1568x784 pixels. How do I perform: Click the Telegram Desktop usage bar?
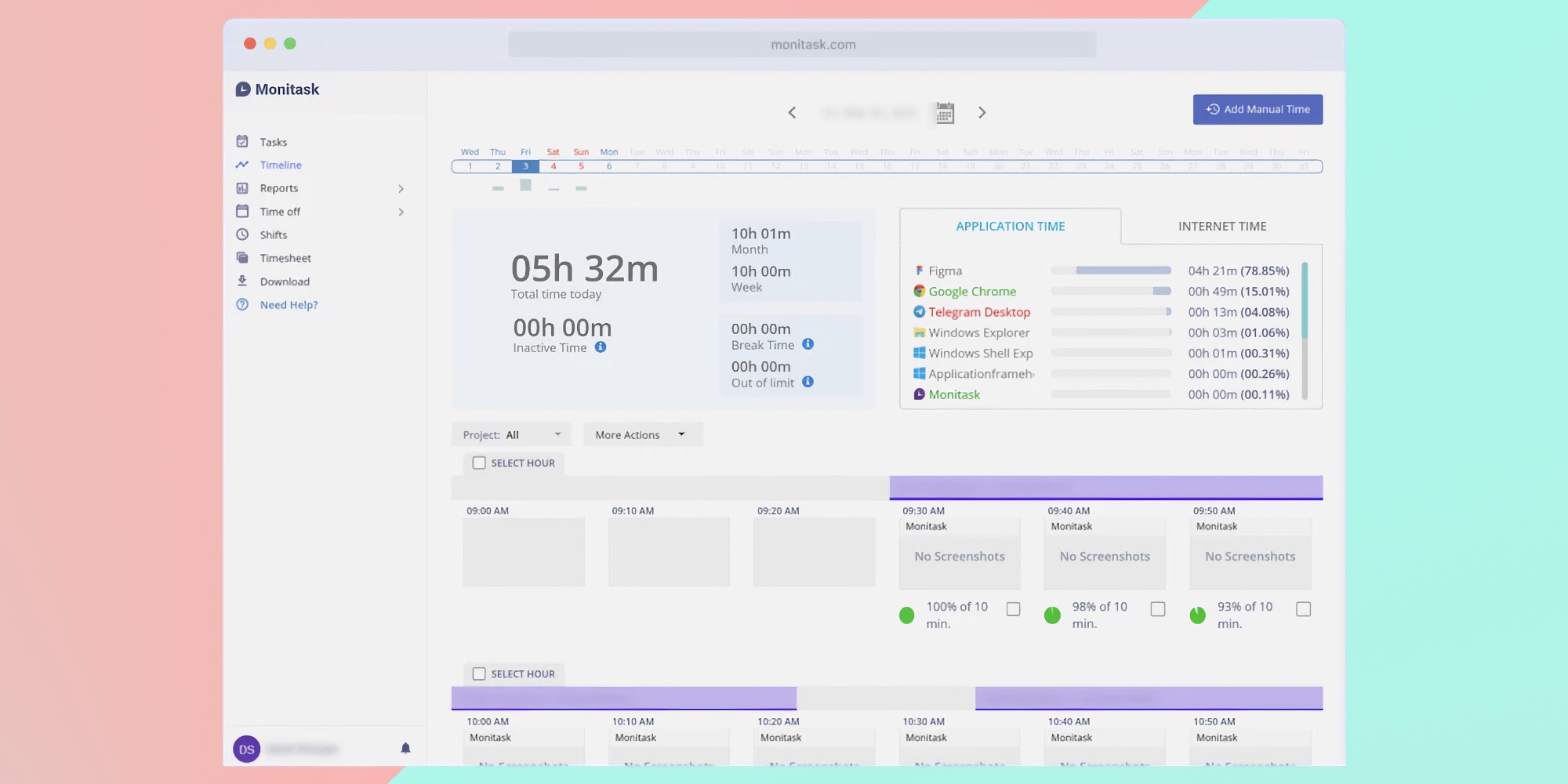point(1111,311)
